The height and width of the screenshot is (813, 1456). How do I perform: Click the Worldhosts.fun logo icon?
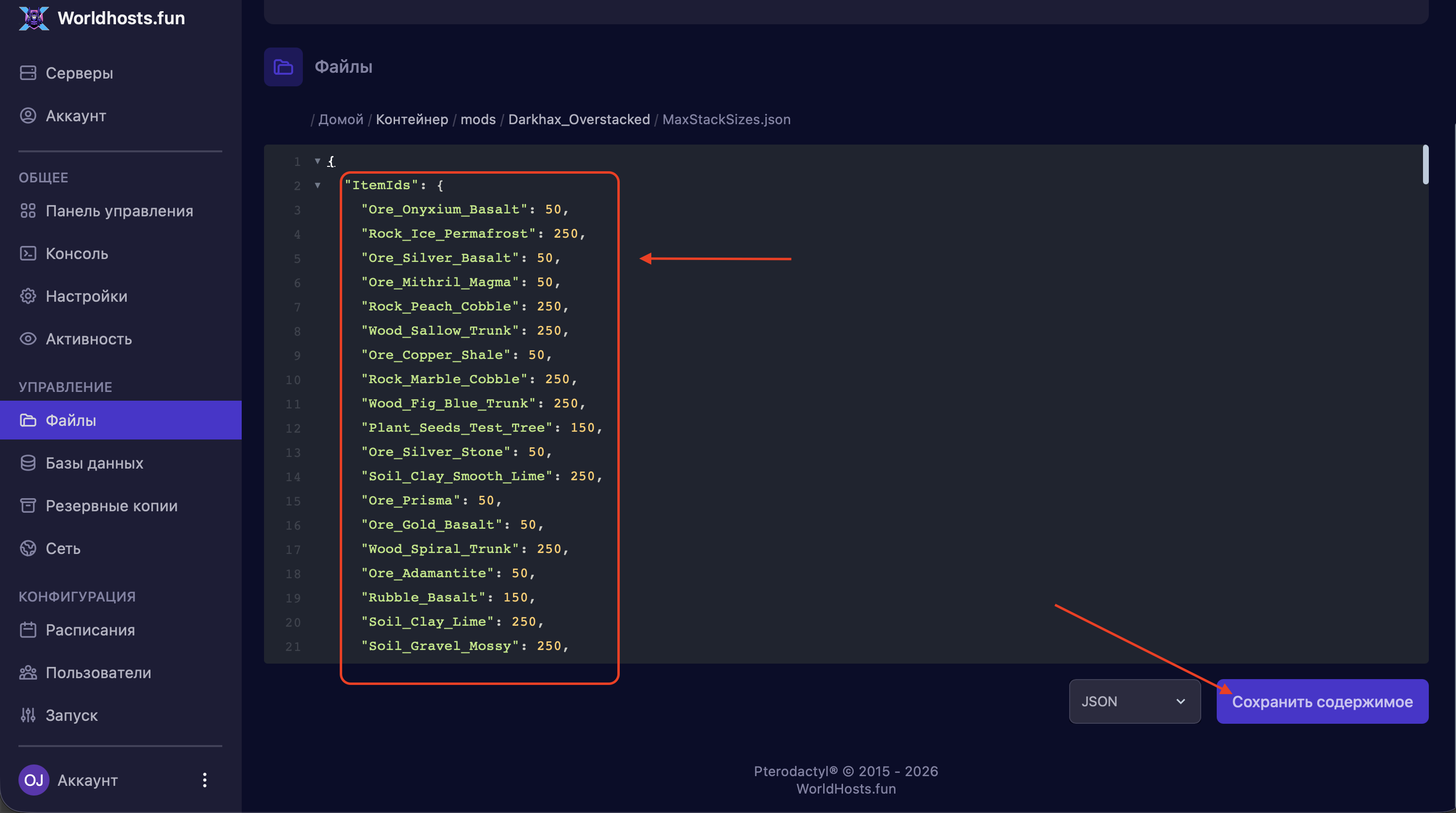34,18
